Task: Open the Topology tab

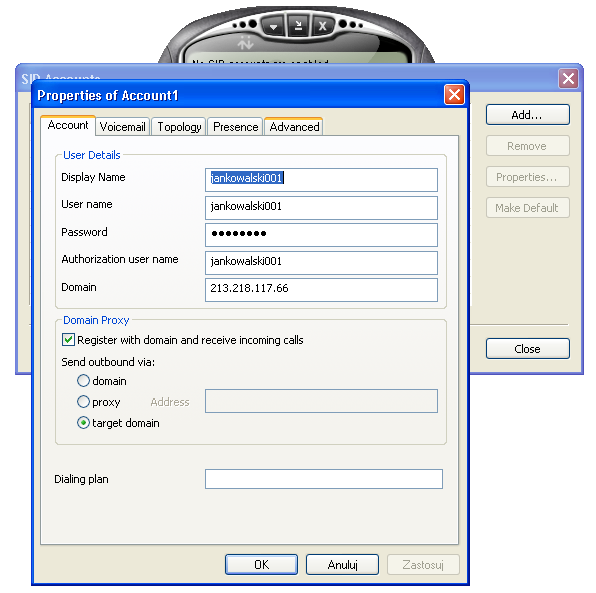Action: [x=179, y=127]
